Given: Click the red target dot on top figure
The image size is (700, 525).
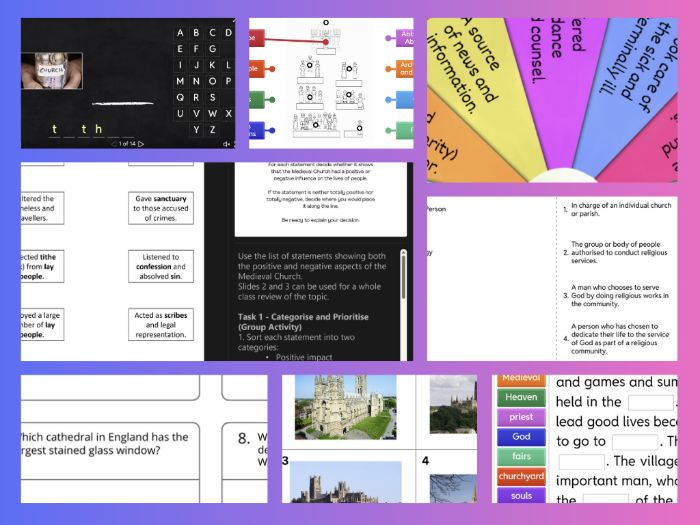Looking at the screenshot, I should pyautogui.click(x=326, y=42).
